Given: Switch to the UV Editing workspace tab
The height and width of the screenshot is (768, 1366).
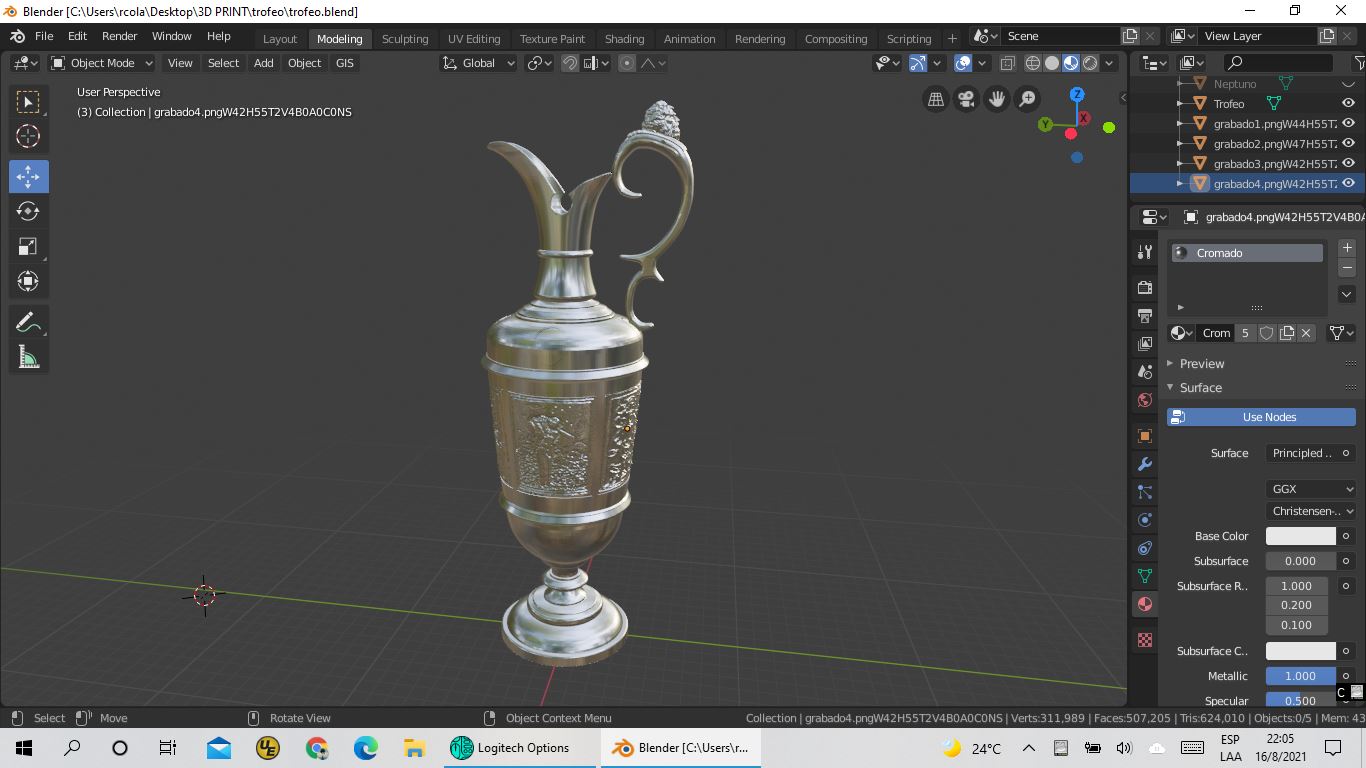Looking at the screenshot, I should [x=474, y=39].
